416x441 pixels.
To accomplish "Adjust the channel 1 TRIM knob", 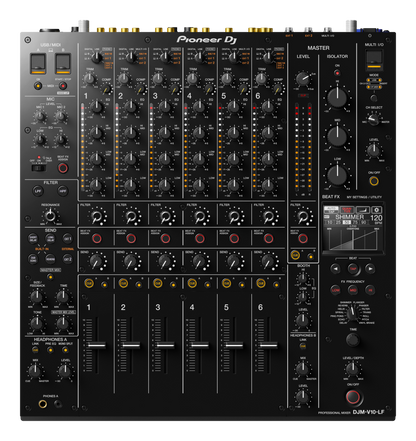I will point(89,79).
